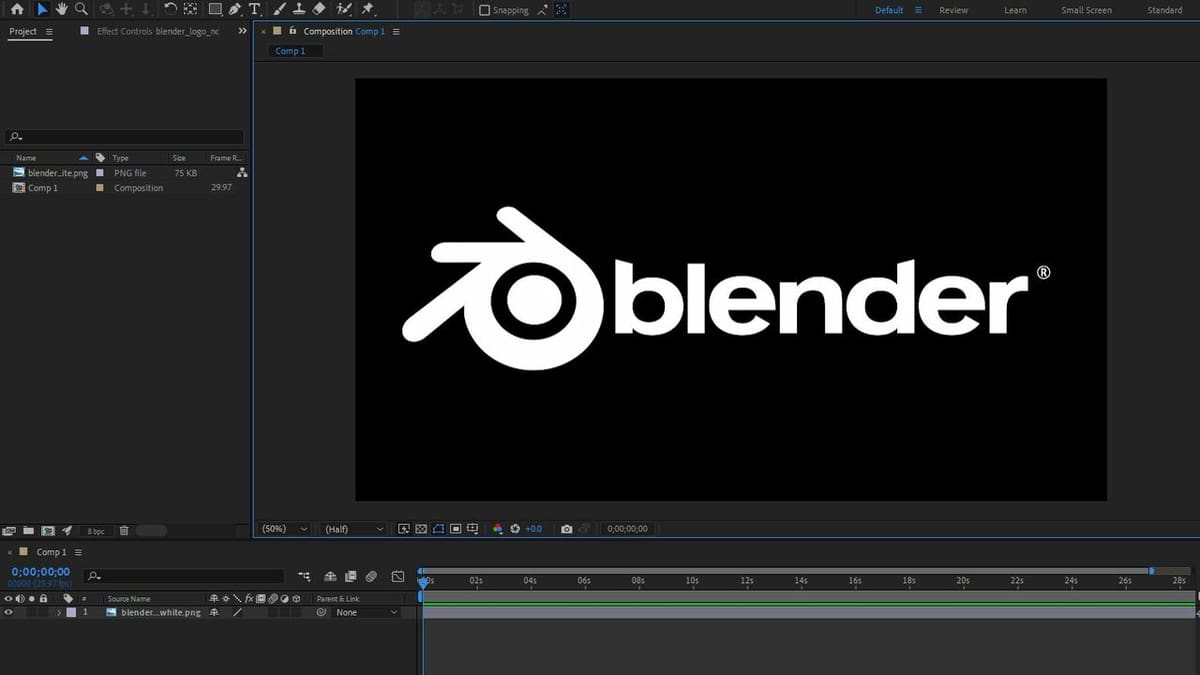Screen dimensions: 1200x675
Task: Select the Type text tool
Action: coord(254,9)
